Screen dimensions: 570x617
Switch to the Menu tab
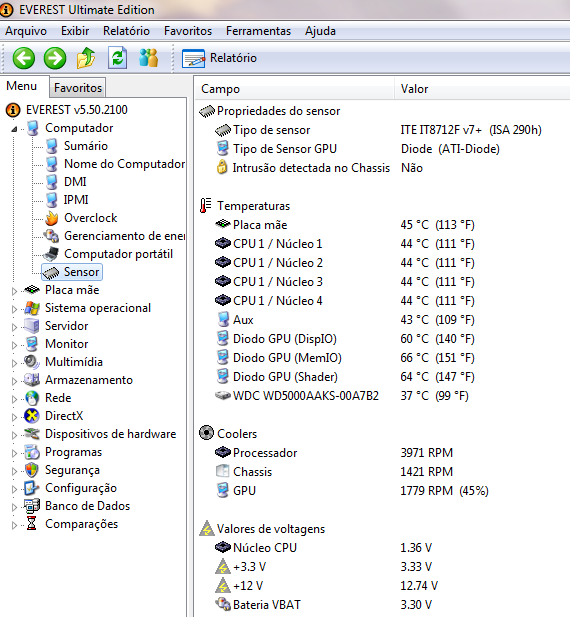click(22, 86)
